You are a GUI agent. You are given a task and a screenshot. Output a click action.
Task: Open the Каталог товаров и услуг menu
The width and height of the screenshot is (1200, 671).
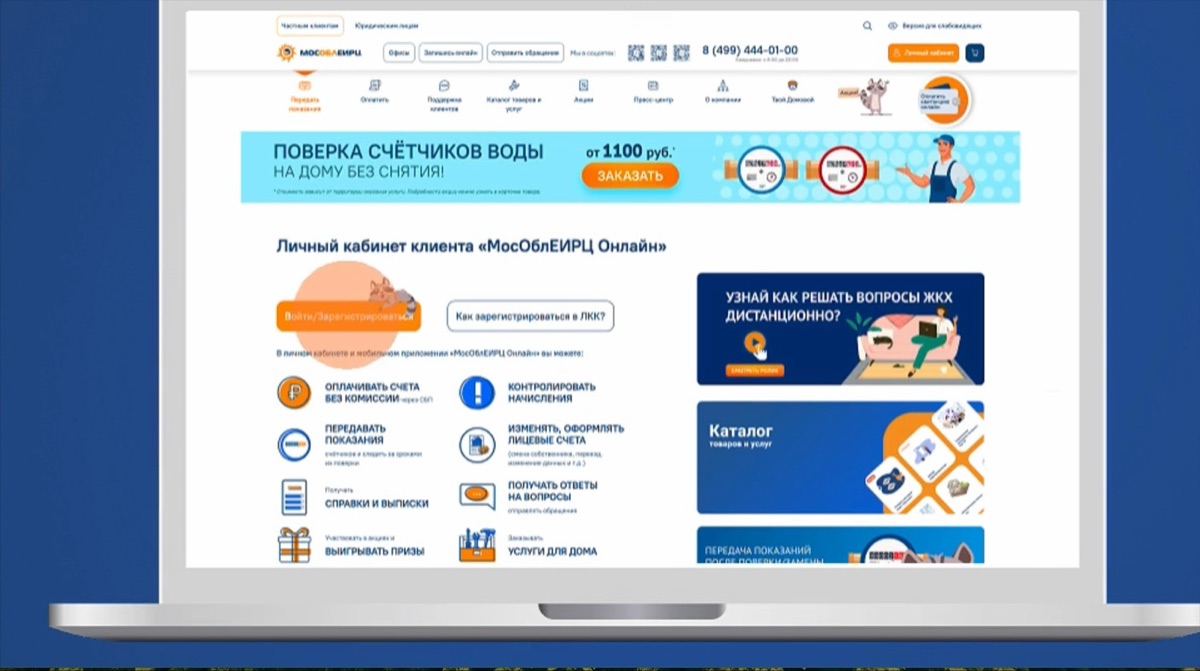[514, 96]
